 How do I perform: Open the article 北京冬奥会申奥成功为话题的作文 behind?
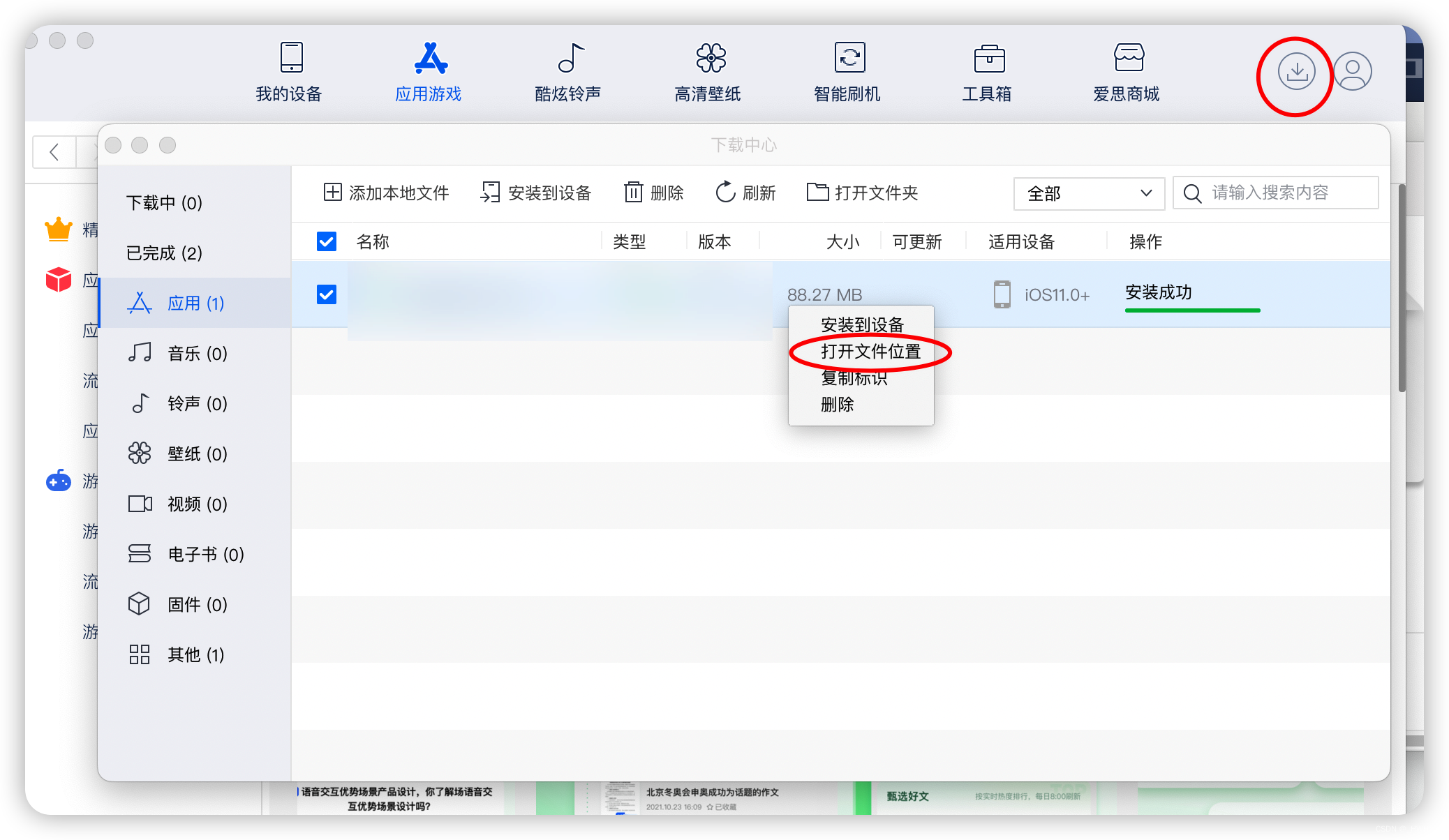(712, 792)
